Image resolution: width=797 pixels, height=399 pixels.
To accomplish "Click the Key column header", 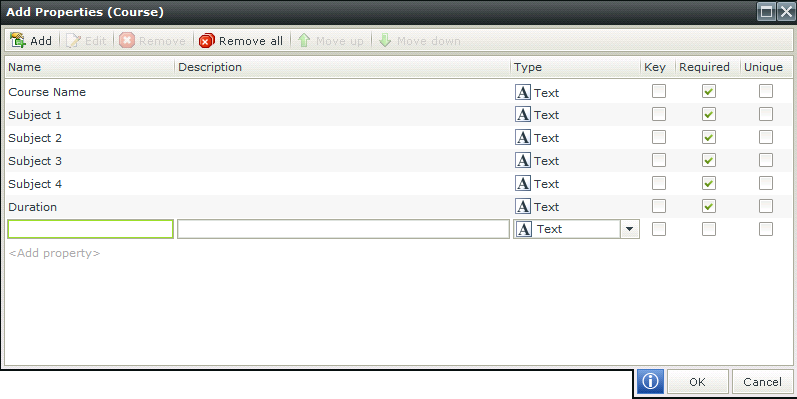I will [658, 67].
